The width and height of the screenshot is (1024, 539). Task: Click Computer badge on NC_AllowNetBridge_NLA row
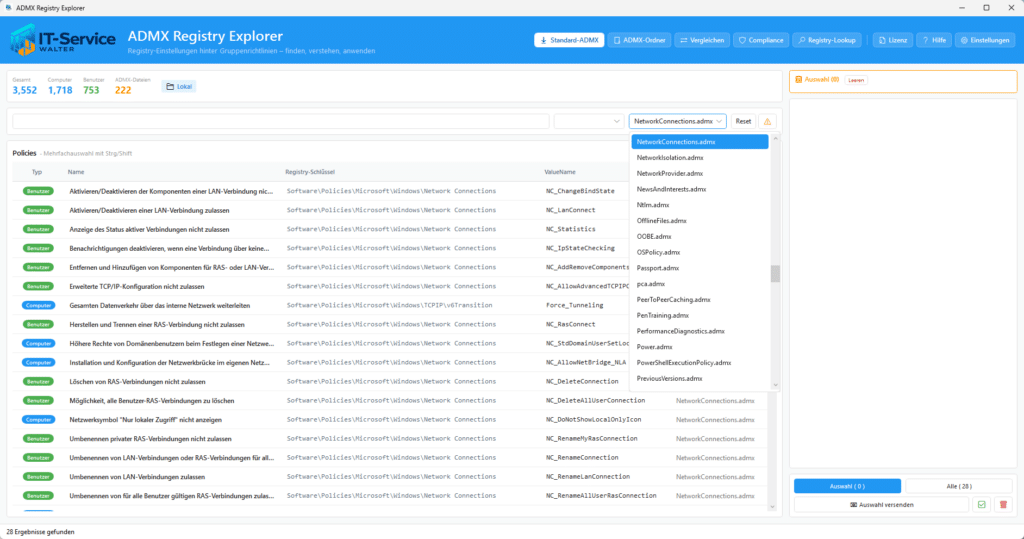38,362
